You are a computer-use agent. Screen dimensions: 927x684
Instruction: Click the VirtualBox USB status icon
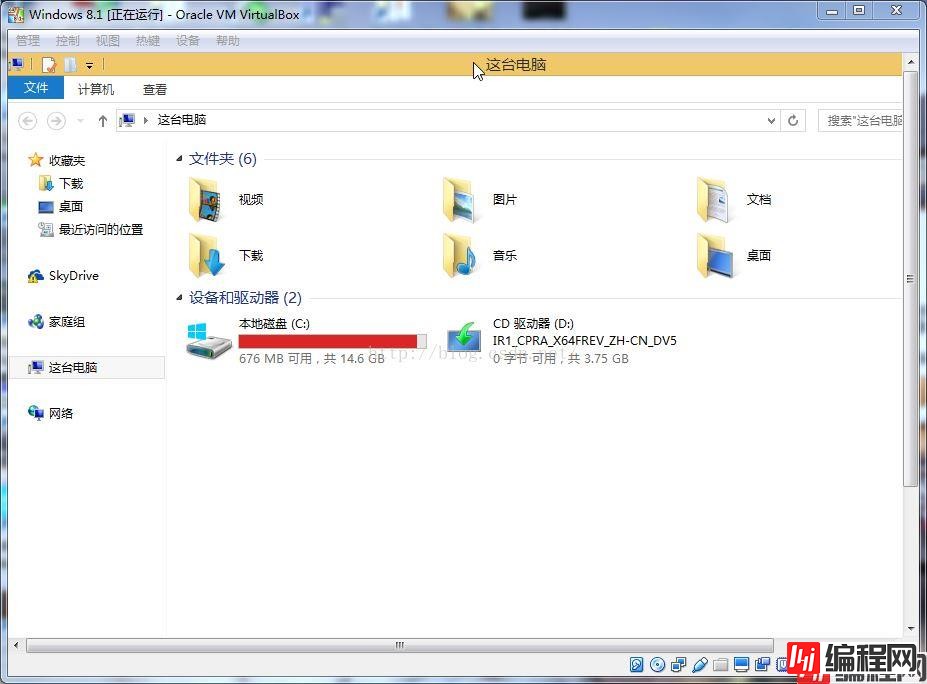(x=700, y=665)
